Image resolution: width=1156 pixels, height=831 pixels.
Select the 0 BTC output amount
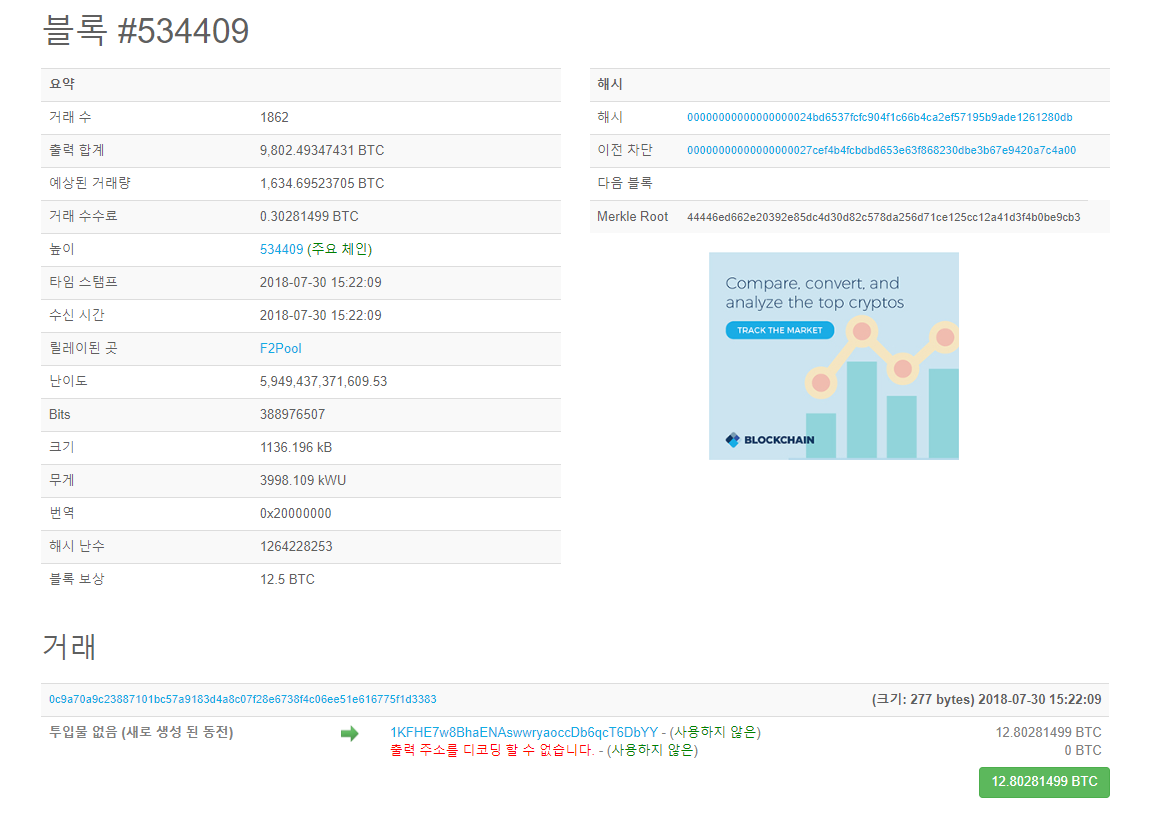coord(1083,751)
